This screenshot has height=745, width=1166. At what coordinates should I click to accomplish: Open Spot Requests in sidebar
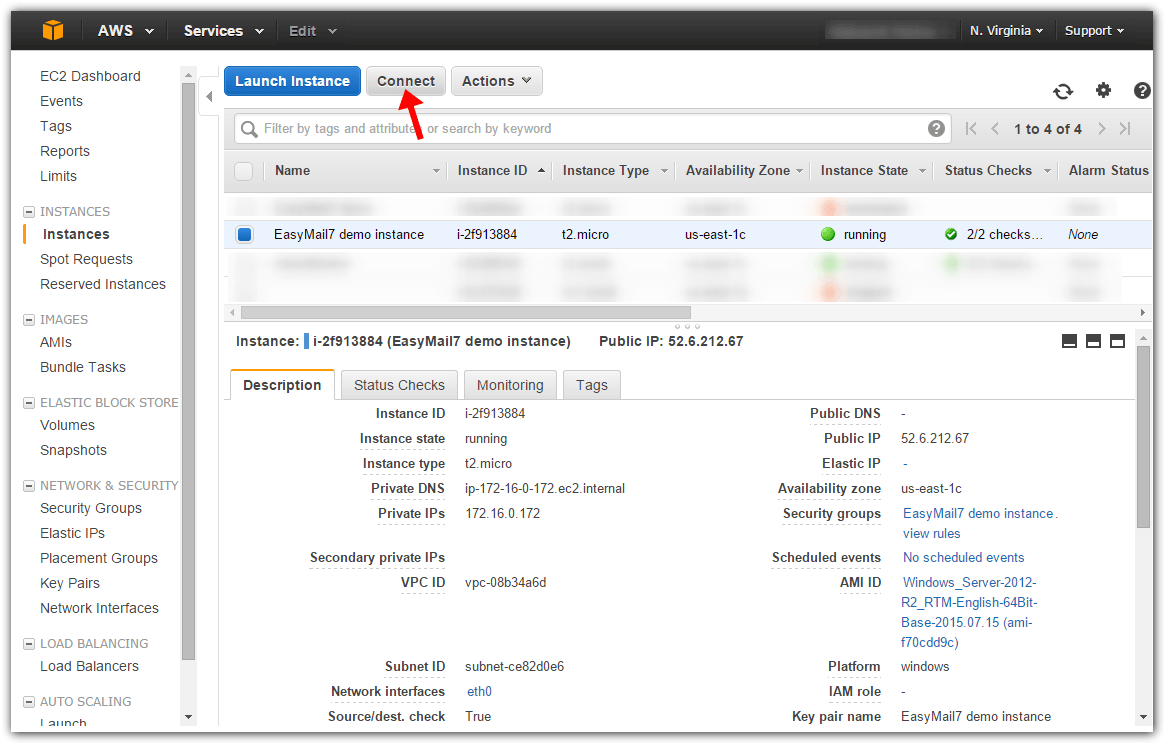pos(86,259)
